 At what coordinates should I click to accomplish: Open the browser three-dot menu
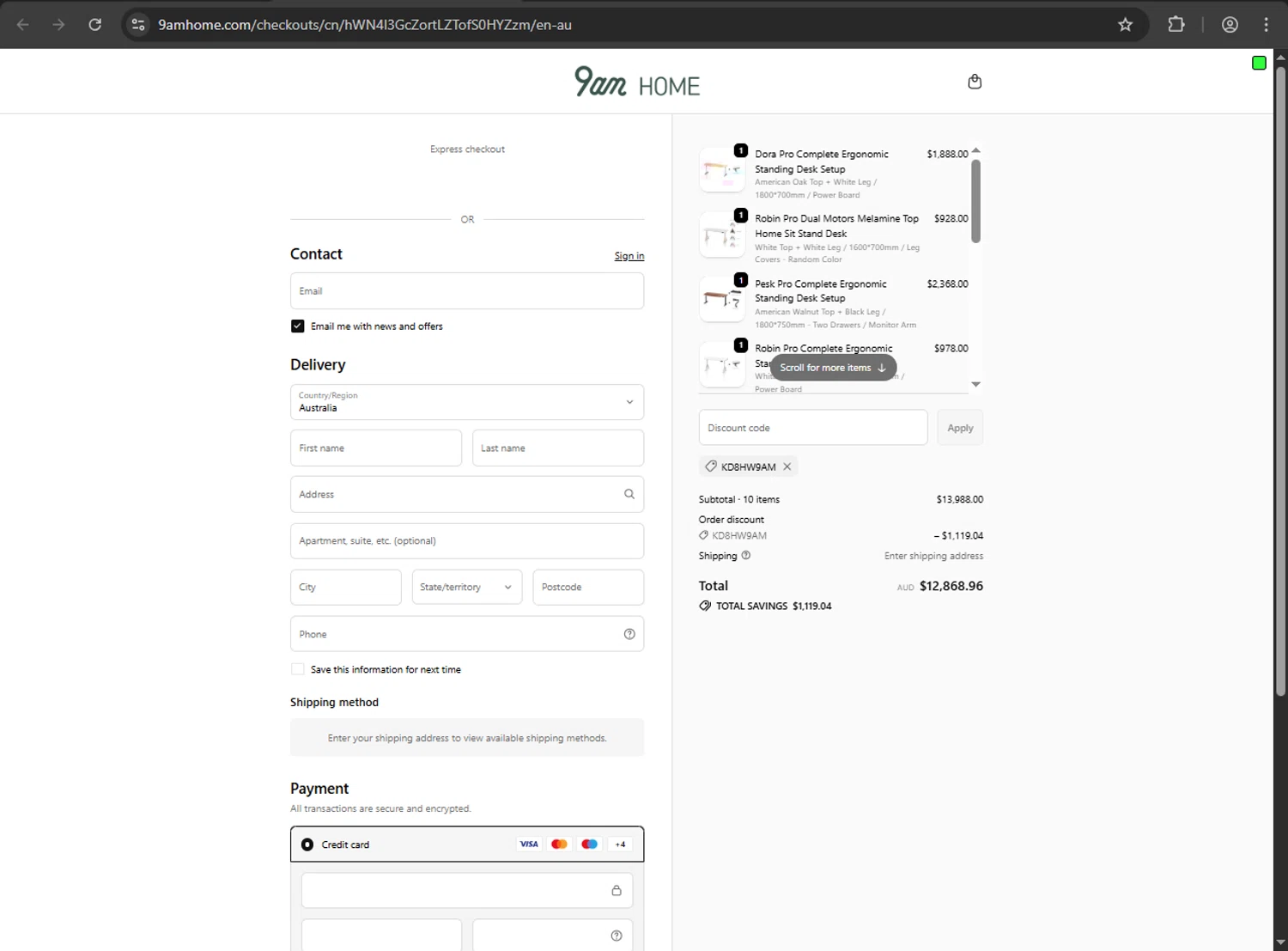(x=1266, y=24)
